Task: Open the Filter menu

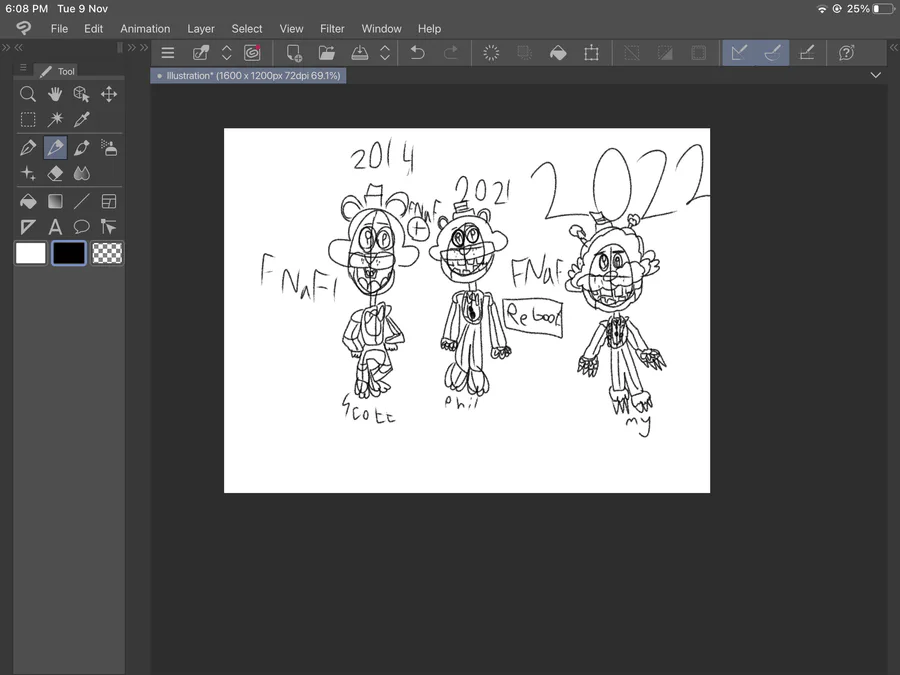Action: (332, 29)
